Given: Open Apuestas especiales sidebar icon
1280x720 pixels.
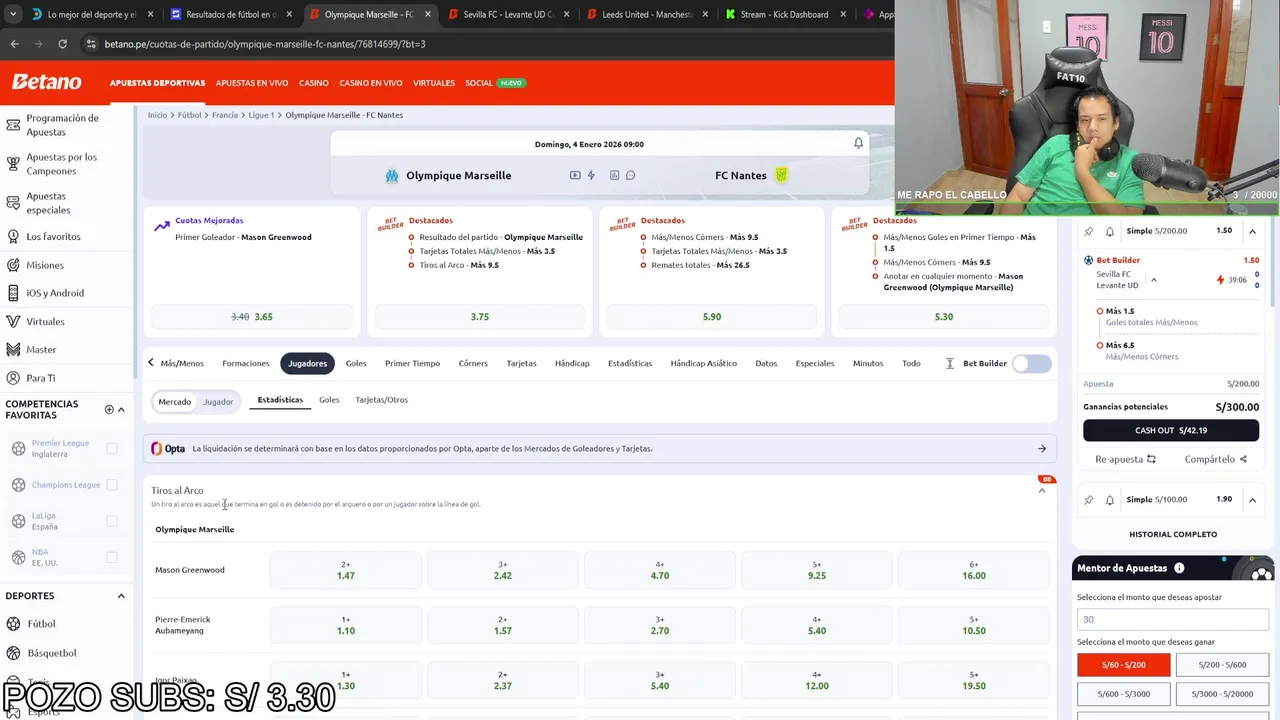Looking at the screenshot, I should tap(13, 203).
